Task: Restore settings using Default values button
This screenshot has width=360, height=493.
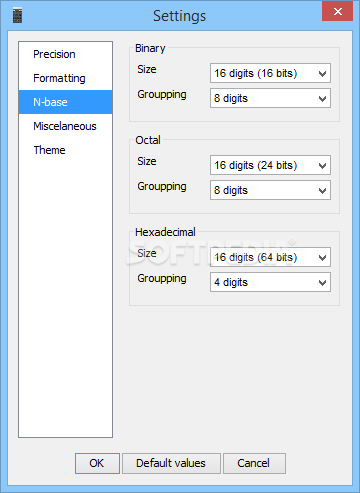Action: (171, 463)
